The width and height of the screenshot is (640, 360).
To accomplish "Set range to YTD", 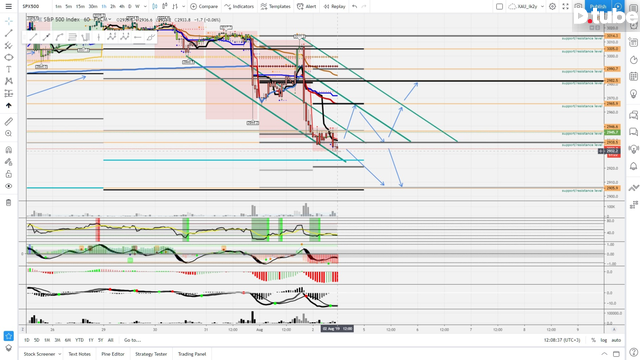I will (x=80, y=340).
